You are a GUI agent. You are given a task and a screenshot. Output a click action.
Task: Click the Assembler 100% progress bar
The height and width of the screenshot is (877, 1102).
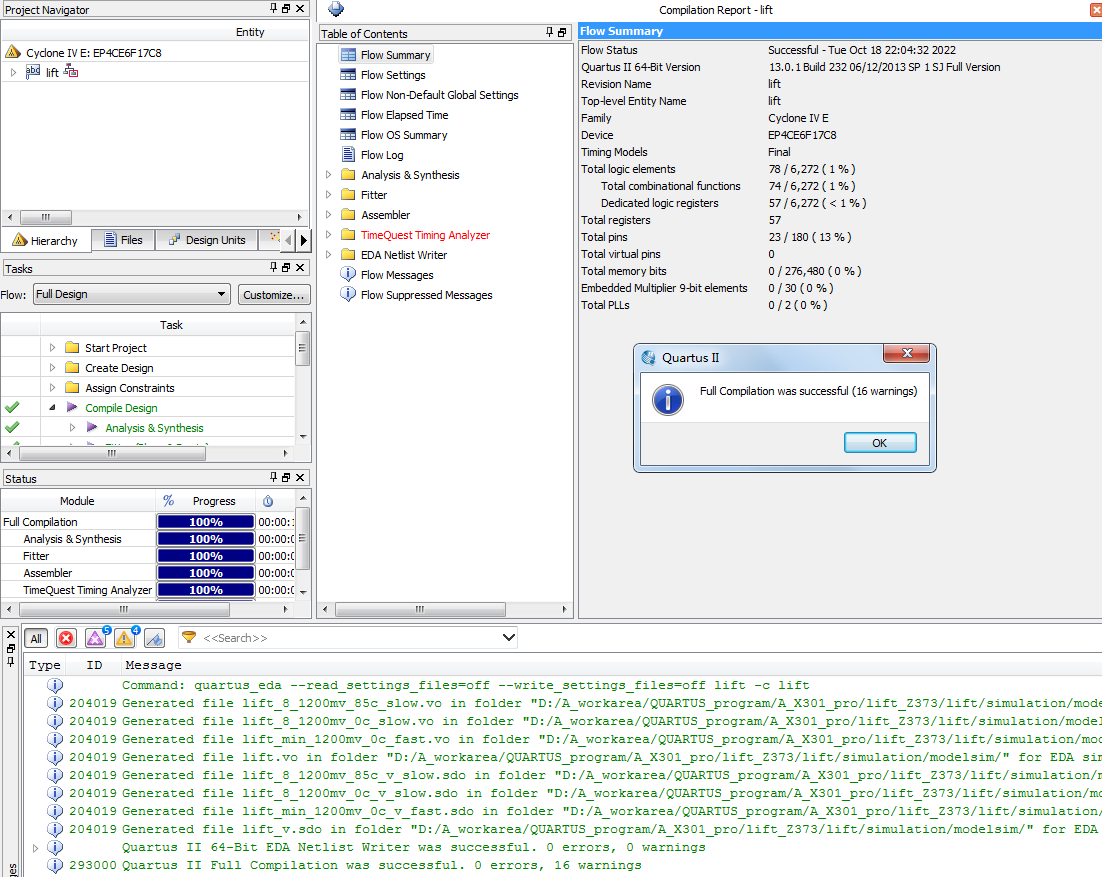206,573
